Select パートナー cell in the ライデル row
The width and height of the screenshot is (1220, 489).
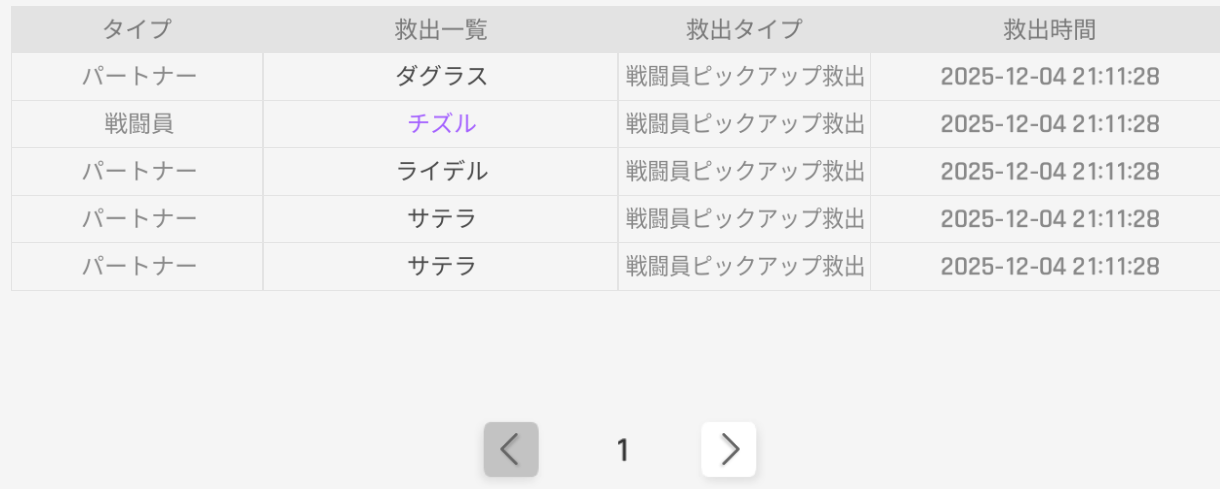click(138, 171)
